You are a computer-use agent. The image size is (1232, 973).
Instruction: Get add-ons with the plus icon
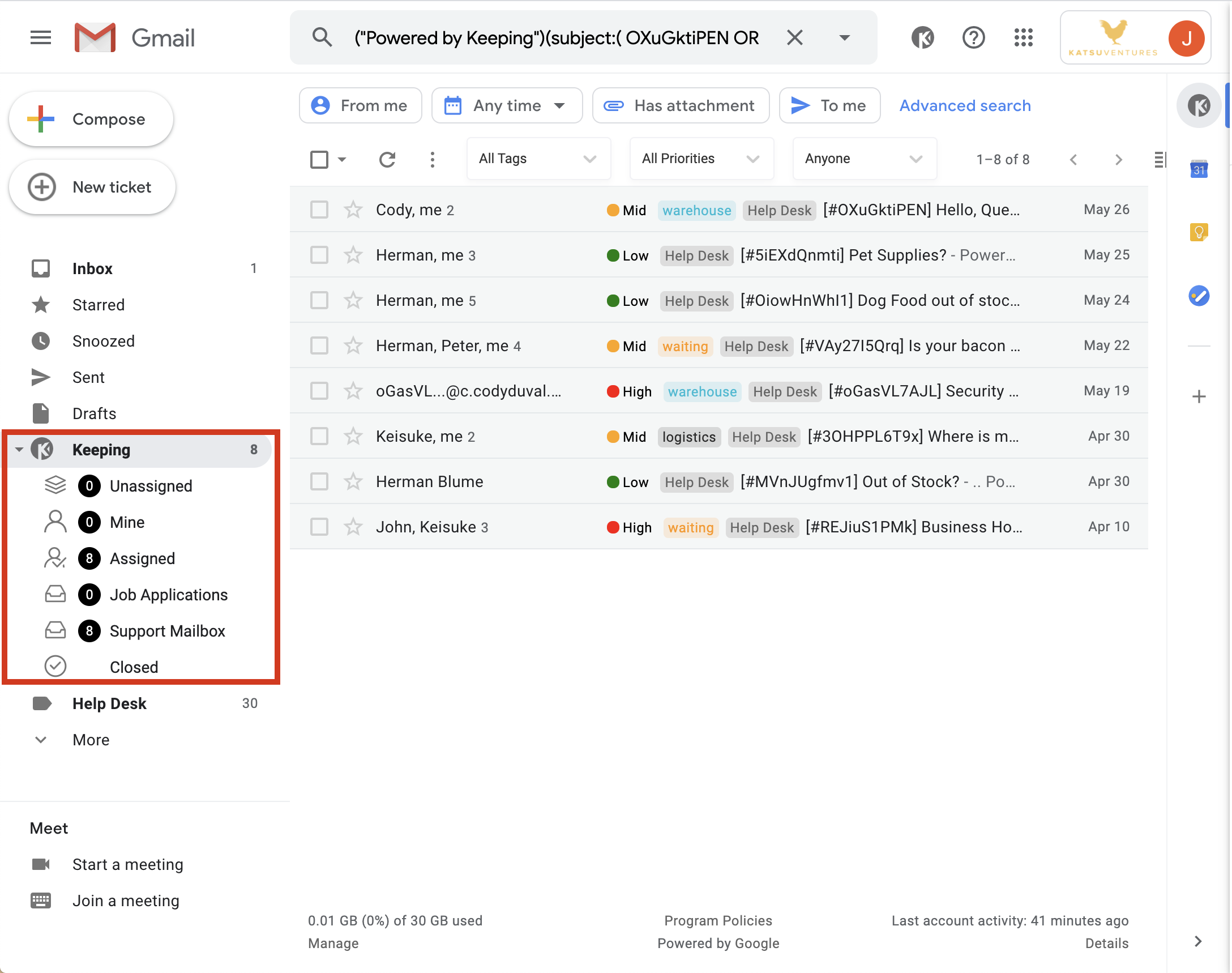coord(1199,396)
